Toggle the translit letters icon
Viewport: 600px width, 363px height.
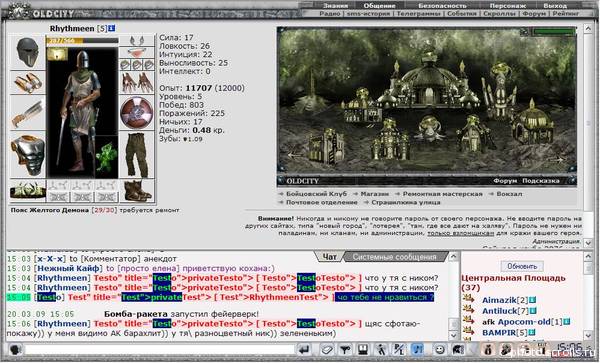(399, 349)
